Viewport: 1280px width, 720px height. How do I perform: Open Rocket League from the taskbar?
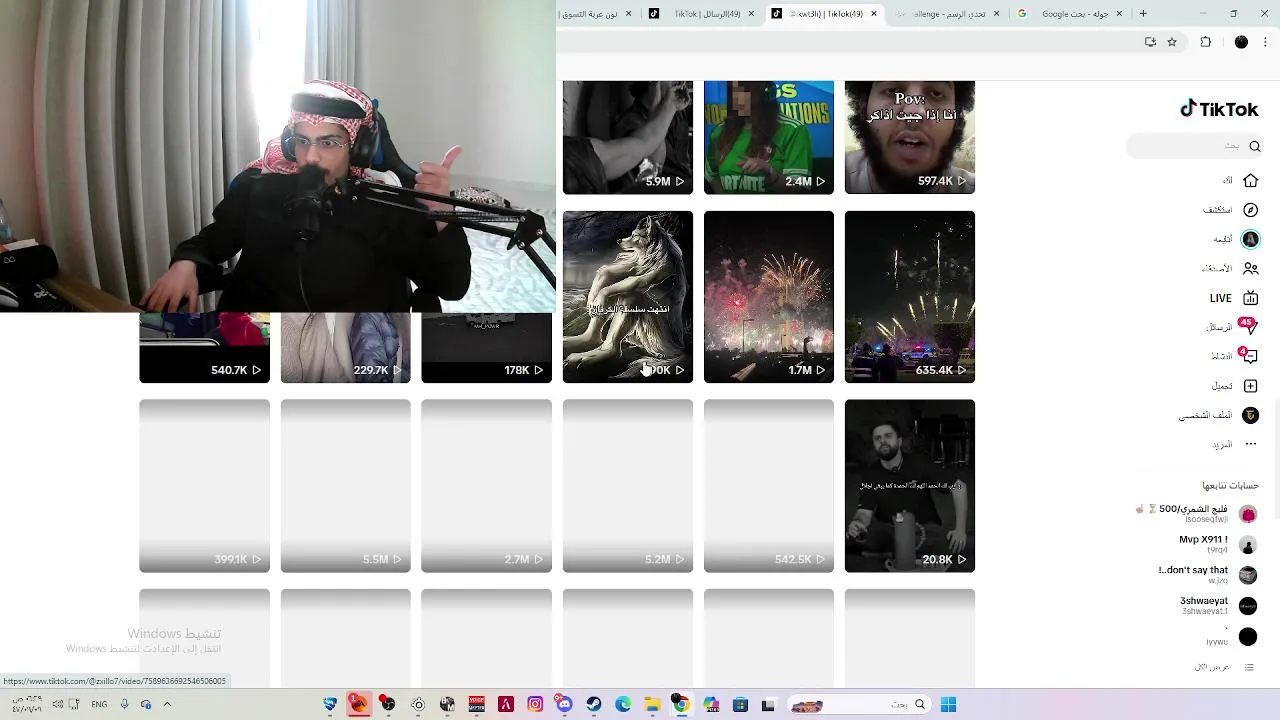330,705
